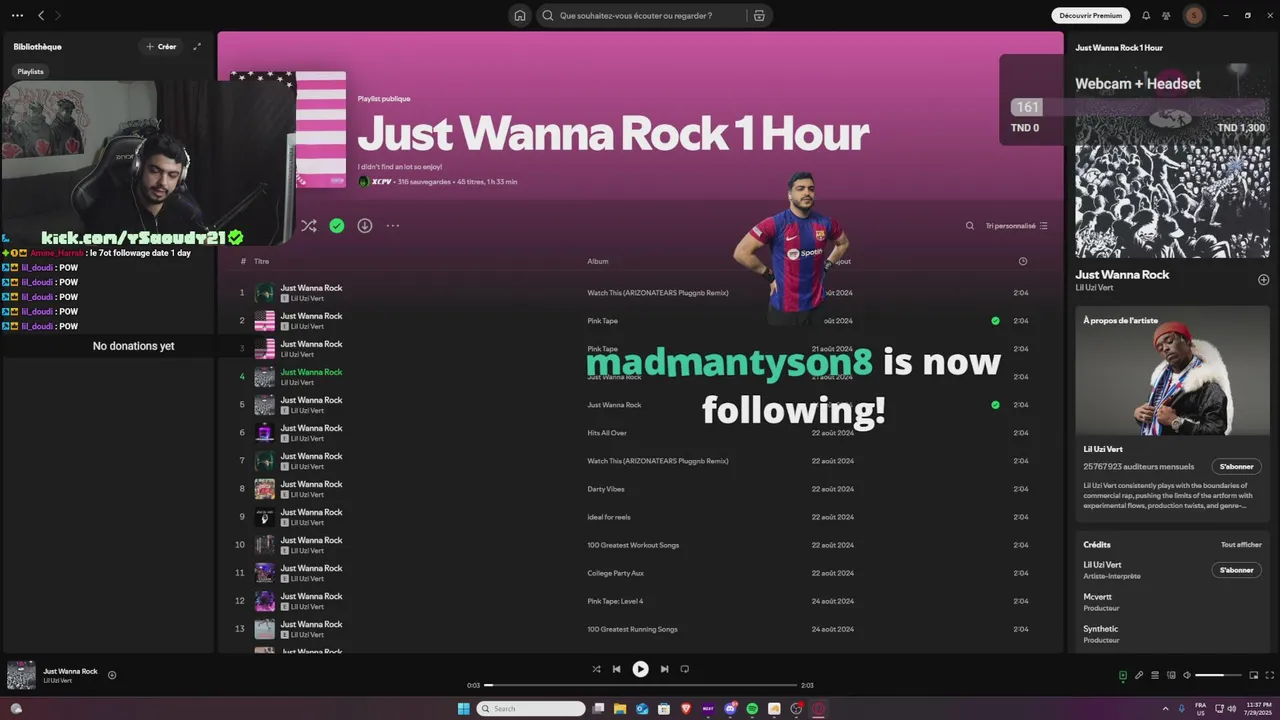Skip to next track in player
Image resolution: width=1280 pixels, height=720 pixels.
pos(664,669)
